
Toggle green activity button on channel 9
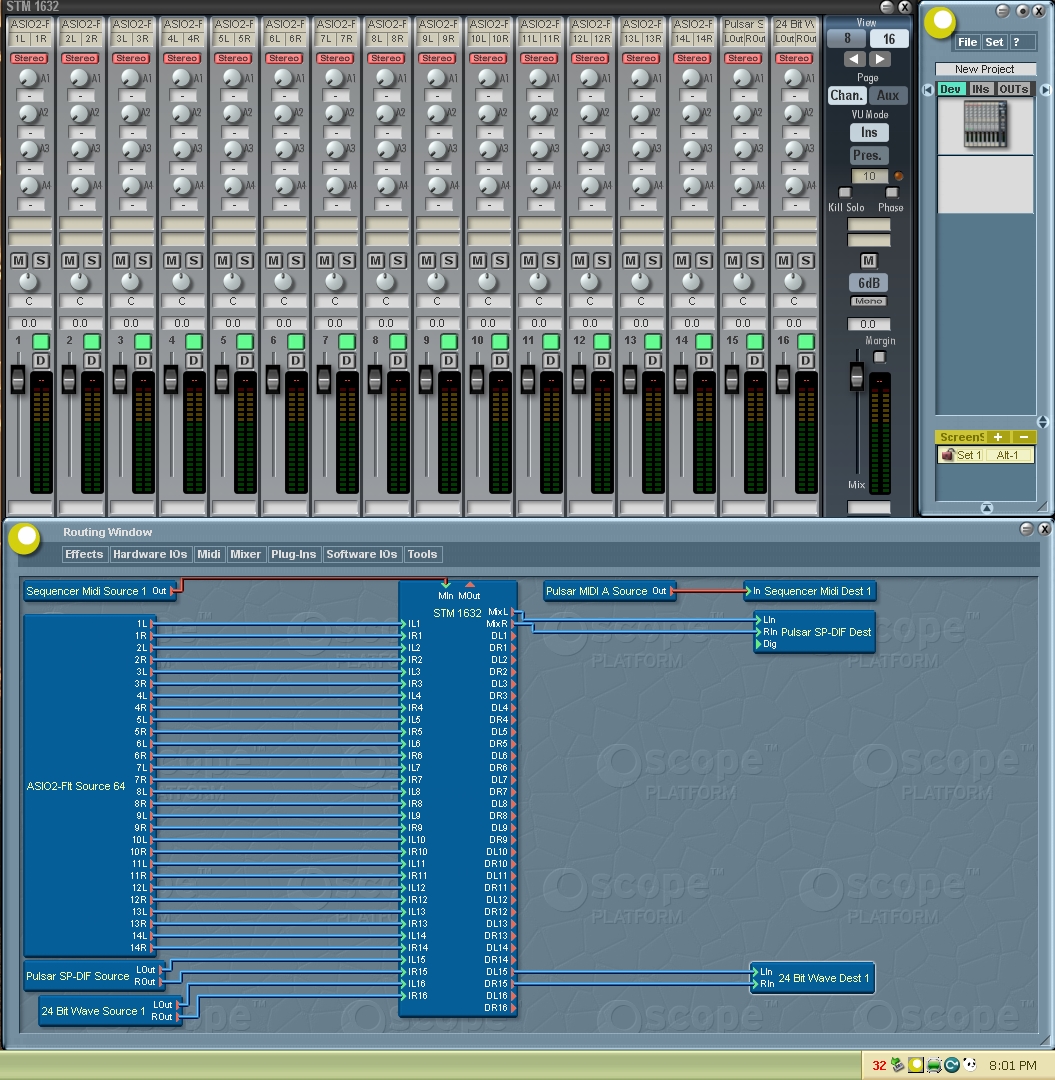click(x=449, y=341)
